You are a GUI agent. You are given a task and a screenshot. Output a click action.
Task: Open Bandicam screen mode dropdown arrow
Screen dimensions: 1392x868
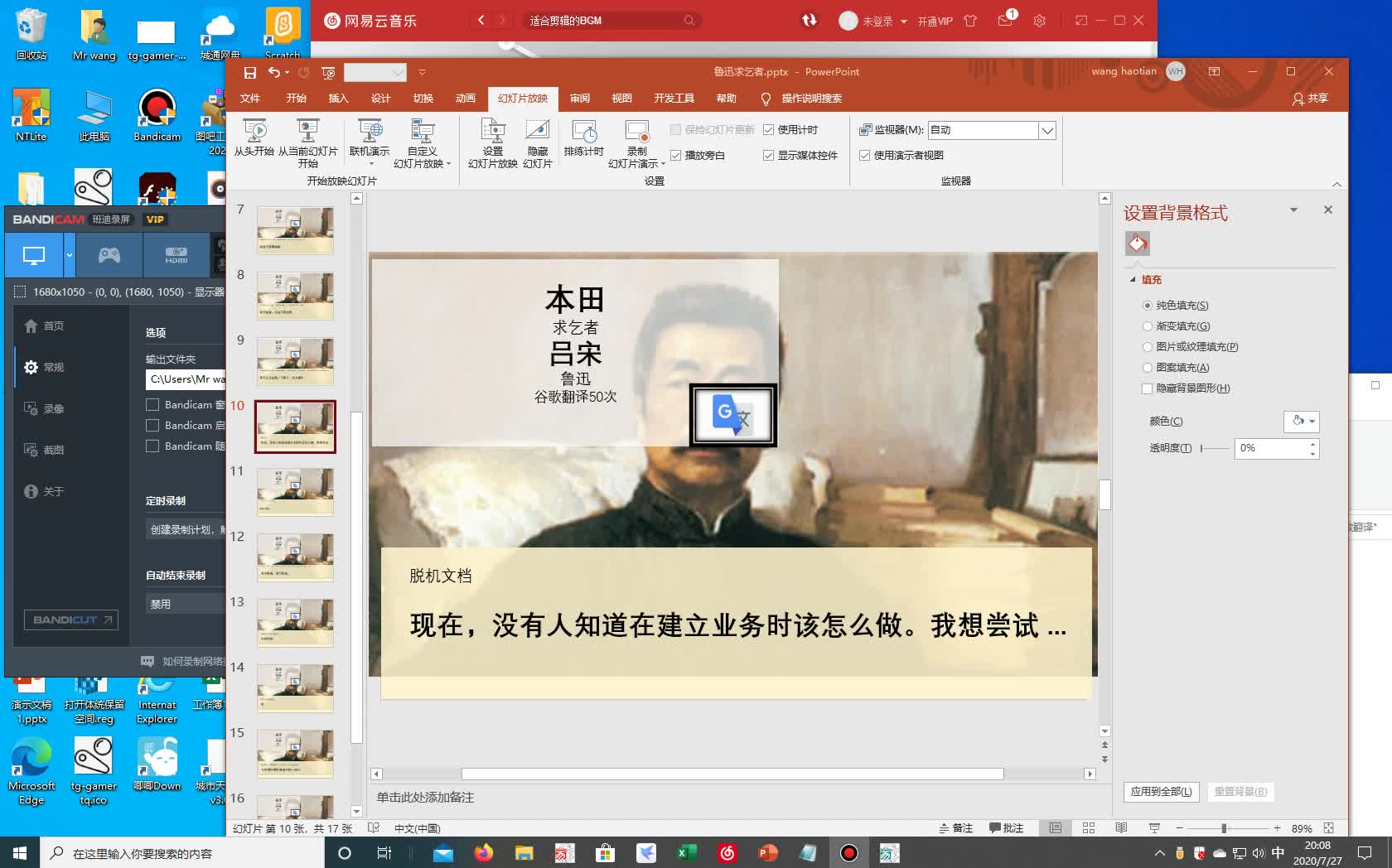(x=70, y=255)
